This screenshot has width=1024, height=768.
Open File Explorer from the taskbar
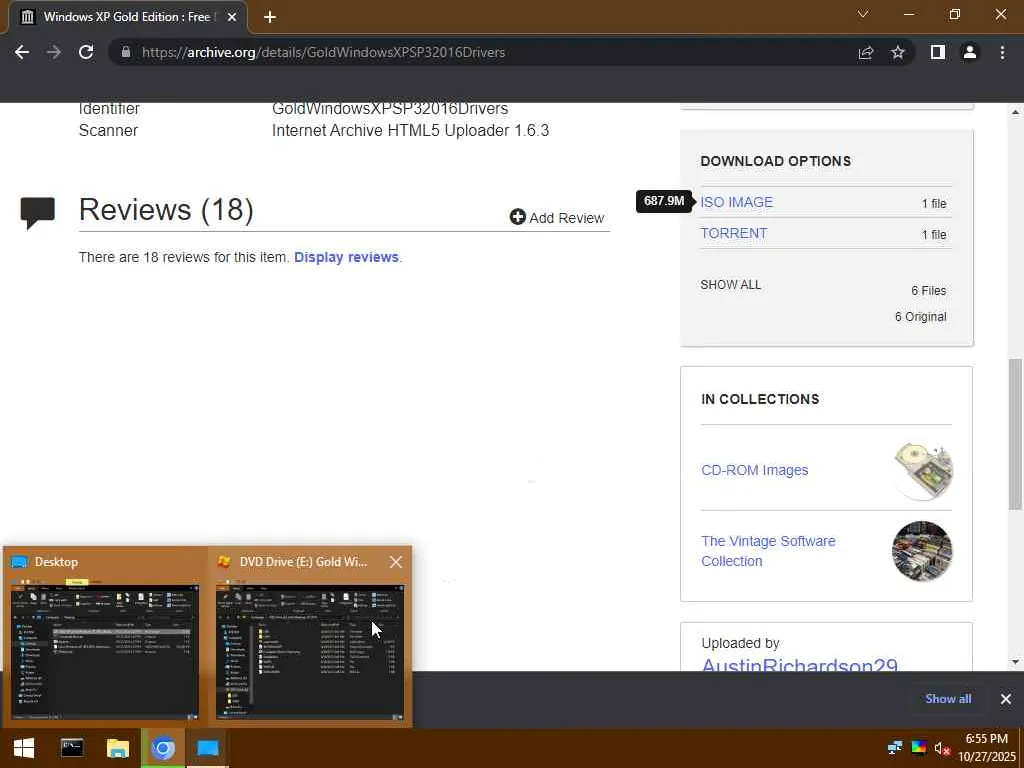point(118,748)
